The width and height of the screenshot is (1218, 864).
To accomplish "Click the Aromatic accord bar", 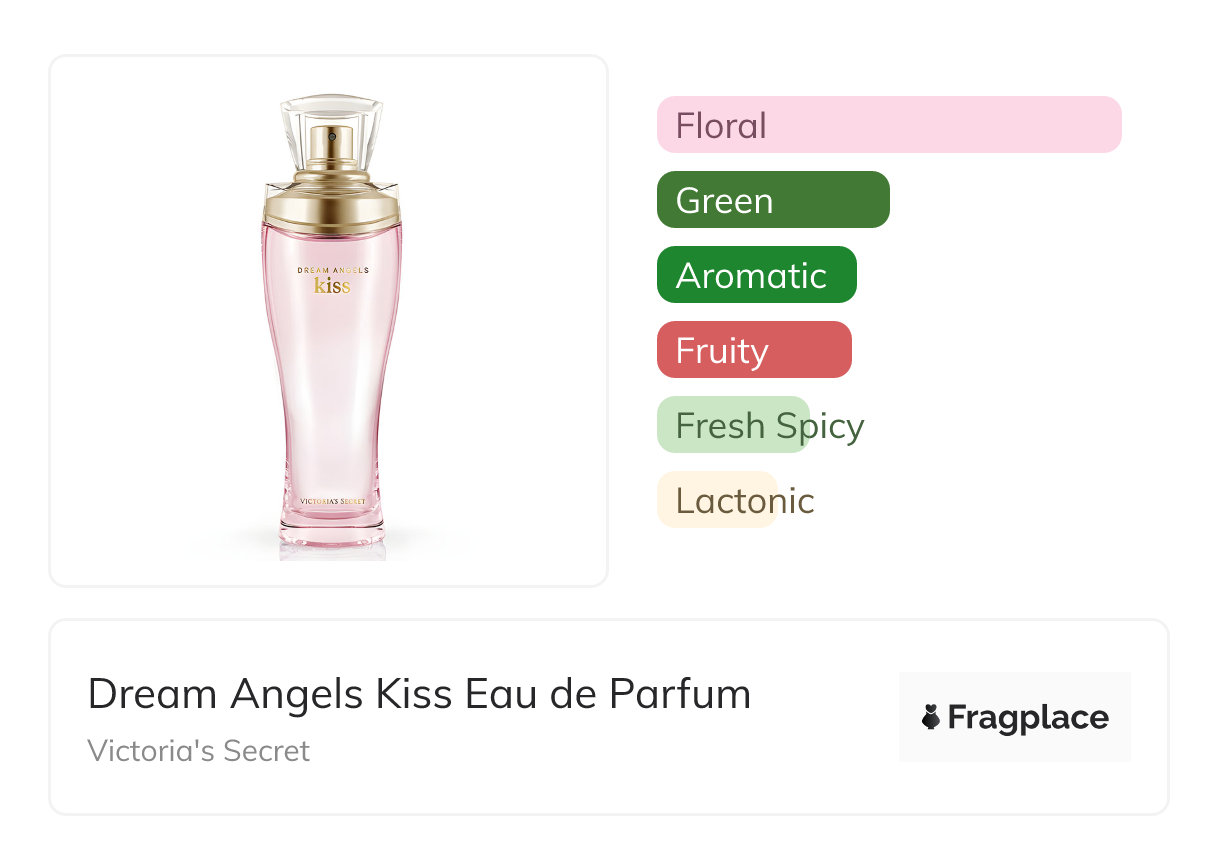I will click(756, 275).
